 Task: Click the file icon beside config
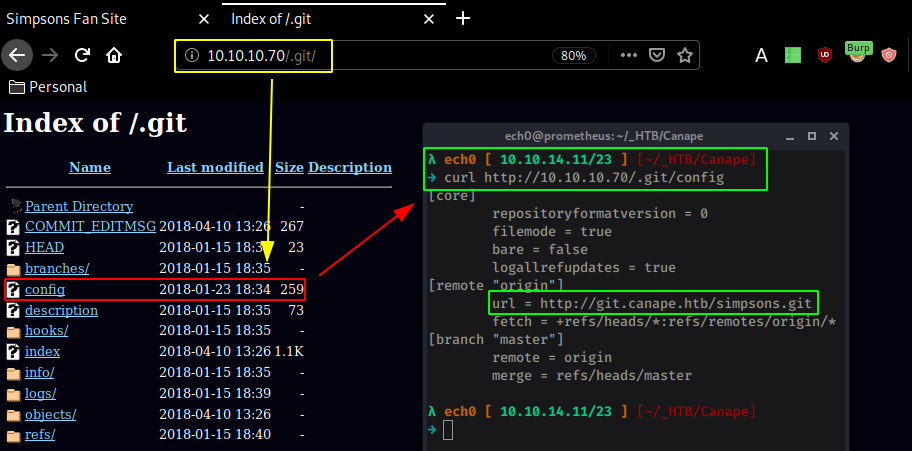[x=13, y=289]
